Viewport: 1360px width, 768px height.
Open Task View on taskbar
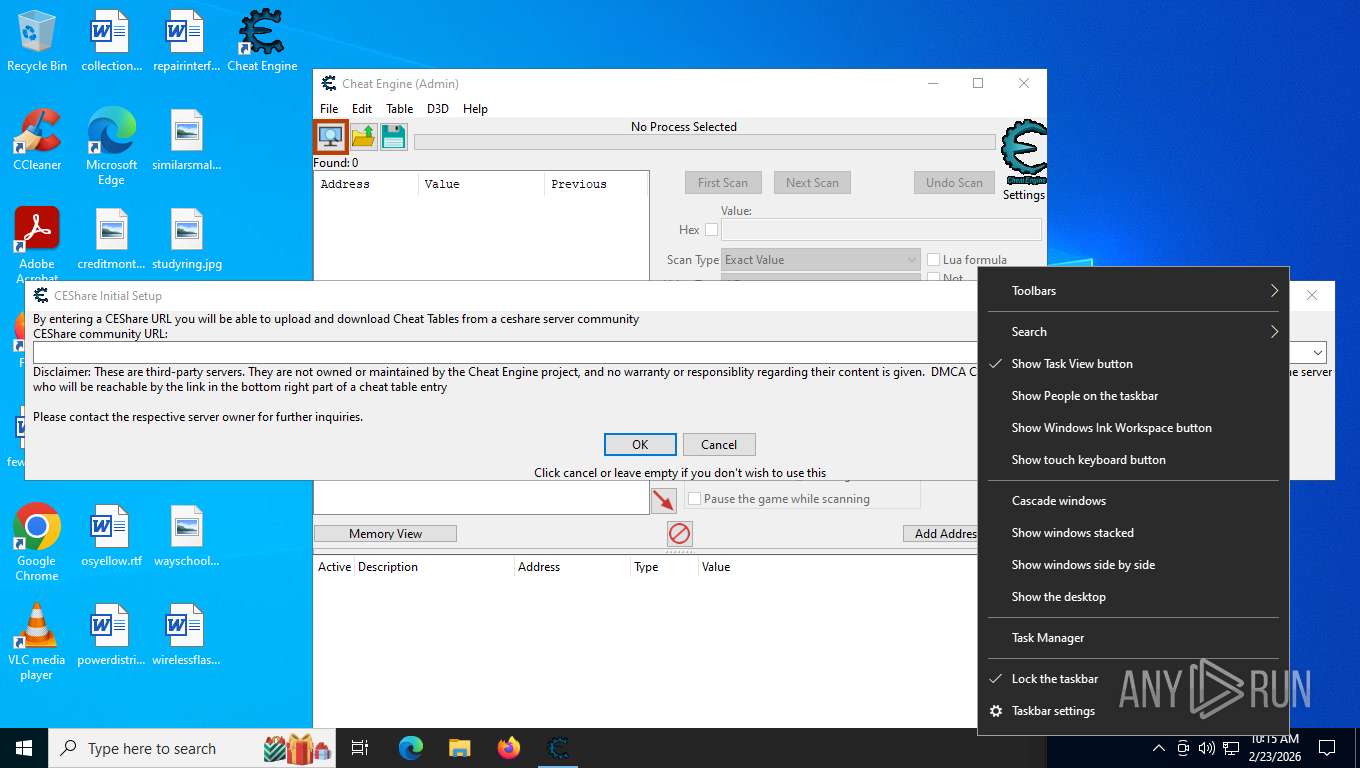pyautogui.click(x=360, y=748)
